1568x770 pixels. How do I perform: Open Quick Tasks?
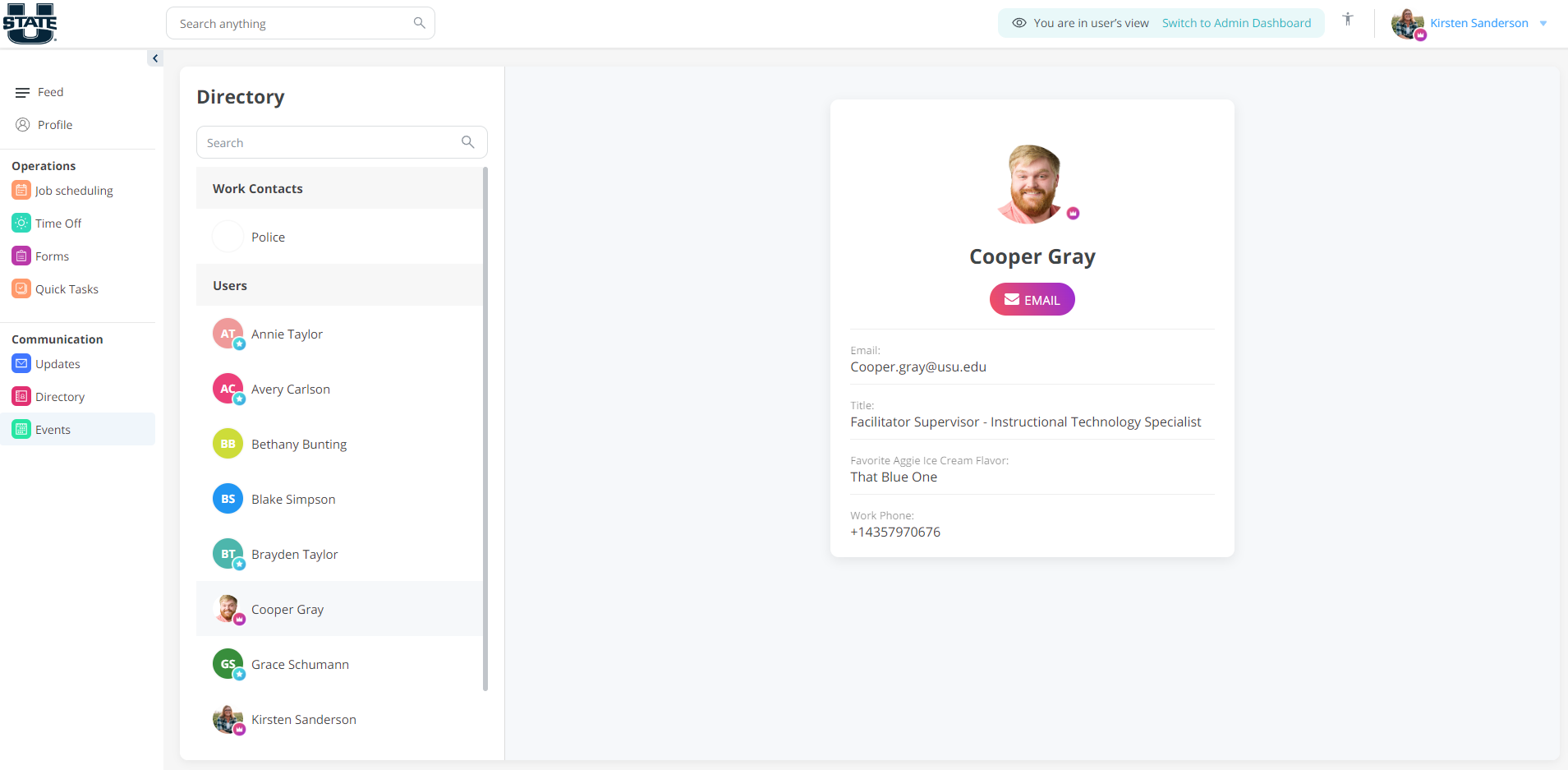click(67, 288)
